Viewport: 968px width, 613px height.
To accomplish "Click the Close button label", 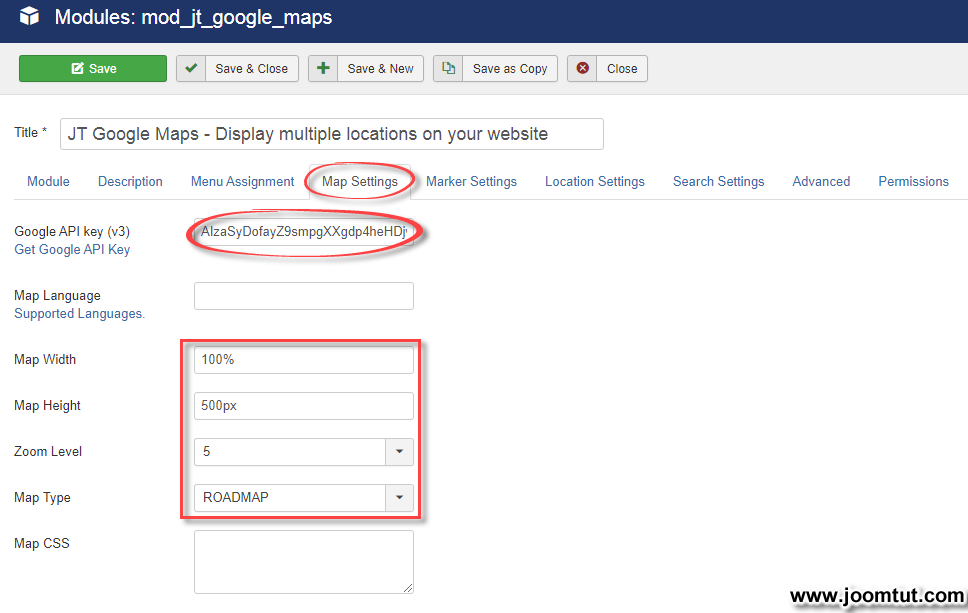I will point(622,69).
